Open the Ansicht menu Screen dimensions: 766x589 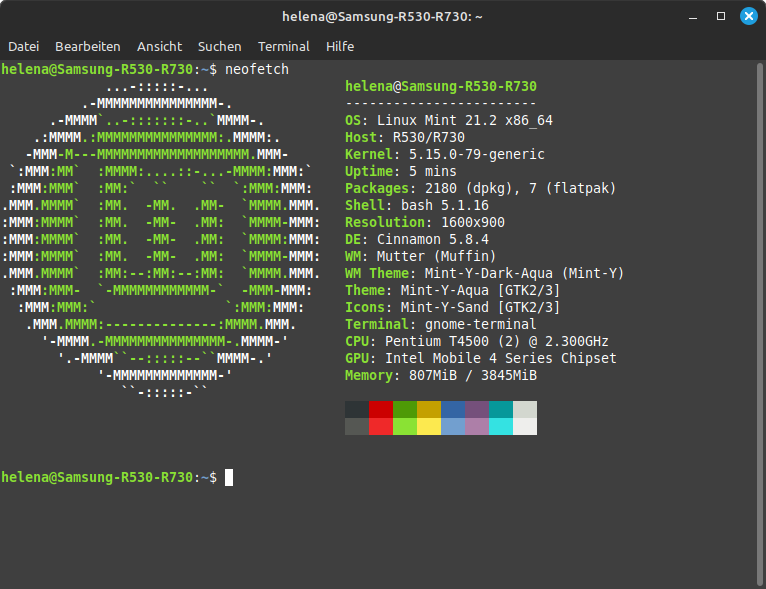159,46
